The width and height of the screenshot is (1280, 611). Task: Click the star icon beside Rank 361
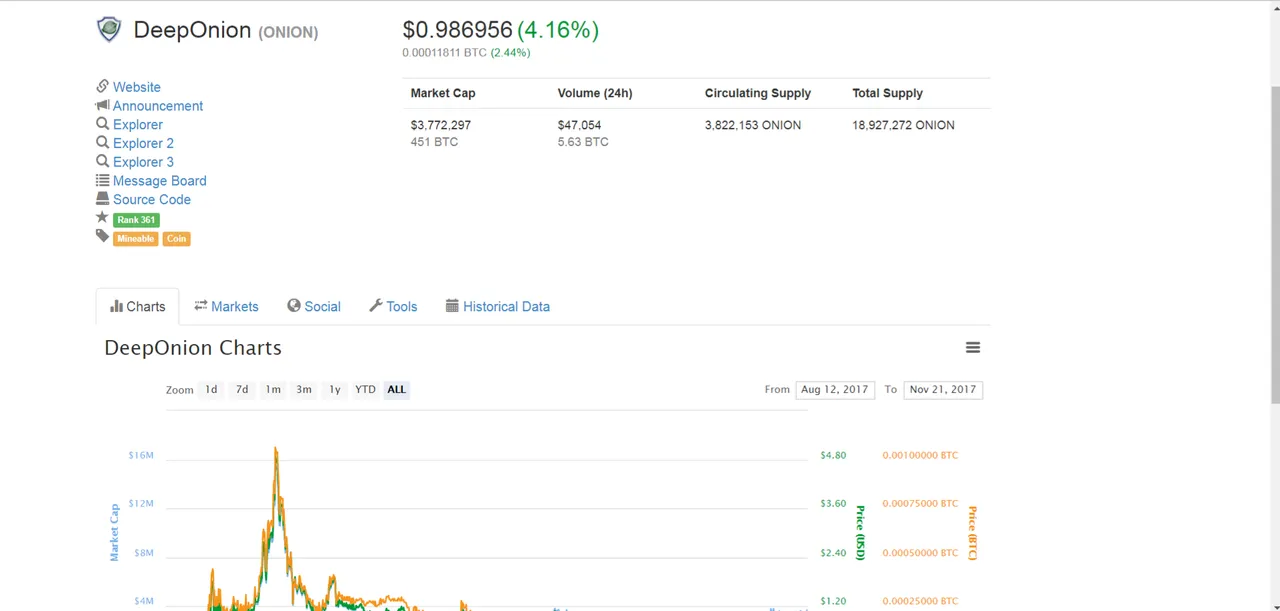[x=102, y=218]
